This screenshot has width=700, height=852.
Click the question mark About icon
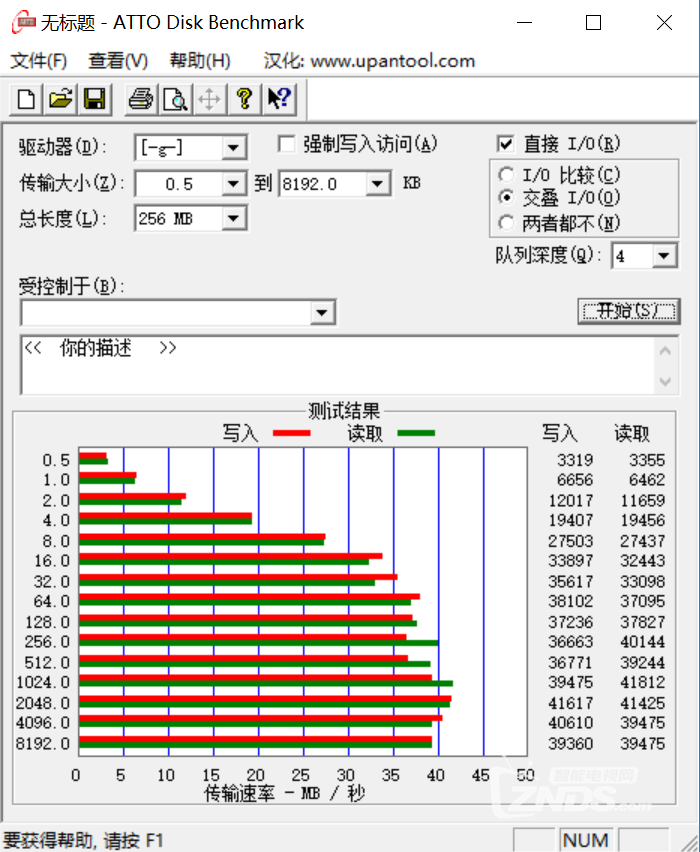(243, 98)
